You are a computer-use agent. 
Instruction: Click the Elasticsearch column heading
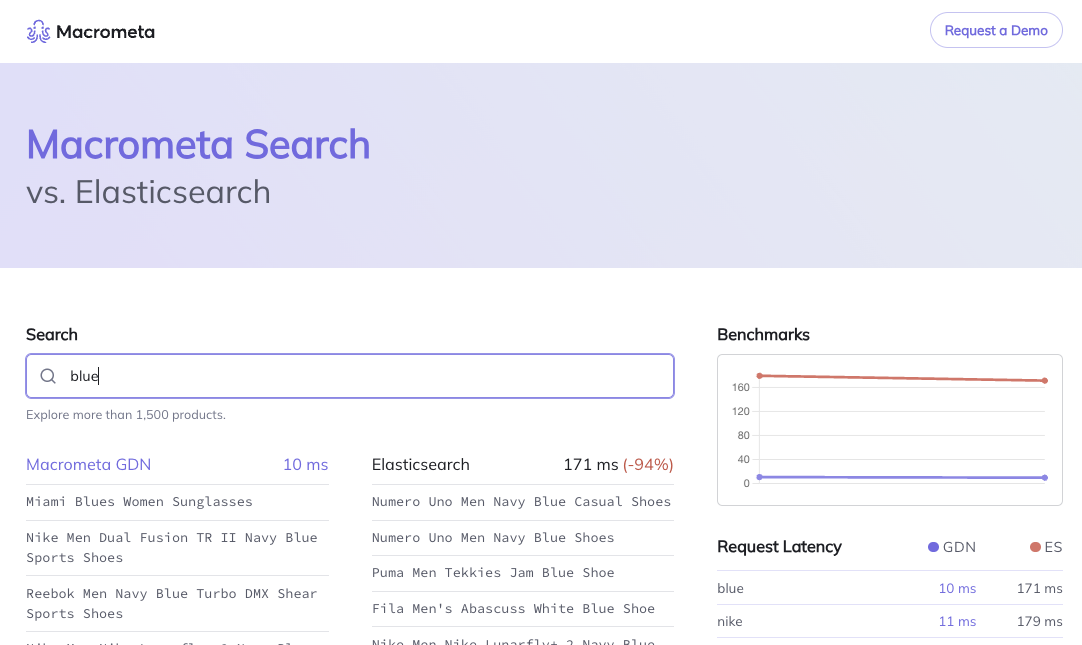(x=420, y=464)
